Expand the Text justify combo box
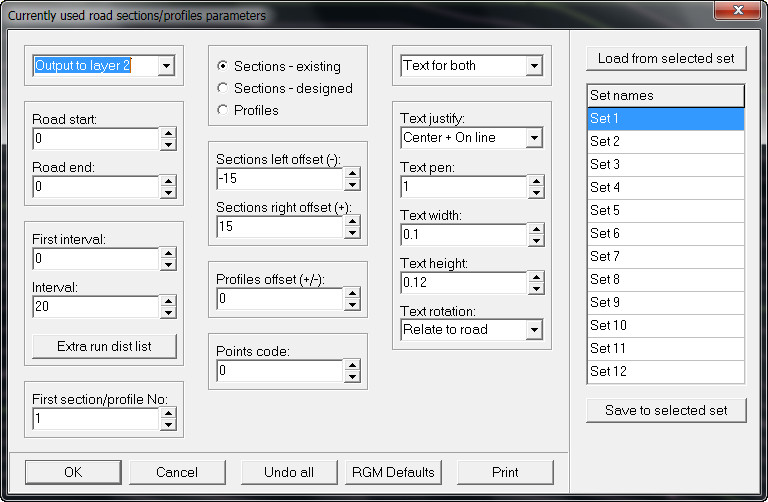The height and width of the screenshot is (502, 768). coord(534,138)
